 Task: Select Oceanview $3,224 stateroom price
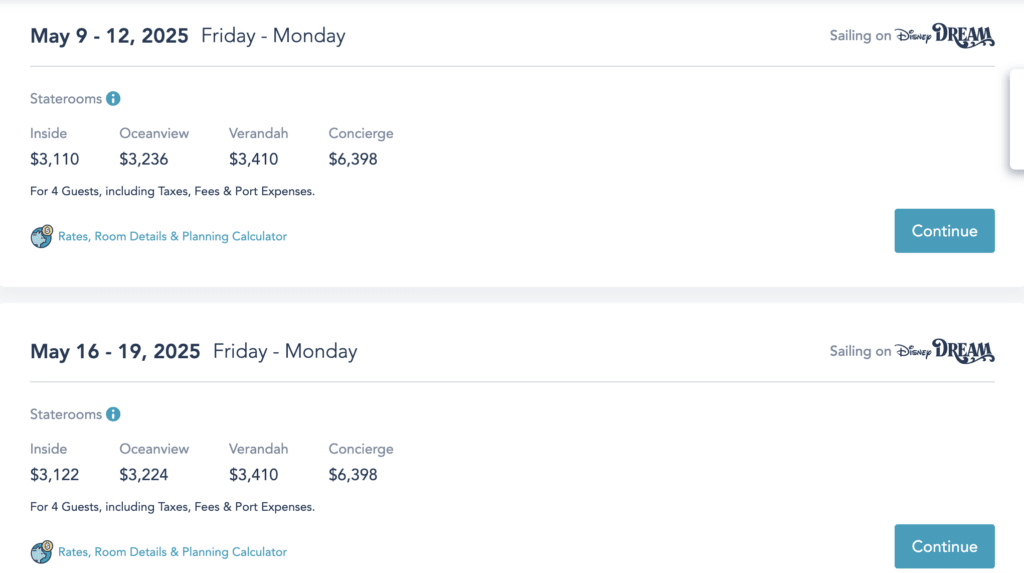coord(144,474)
